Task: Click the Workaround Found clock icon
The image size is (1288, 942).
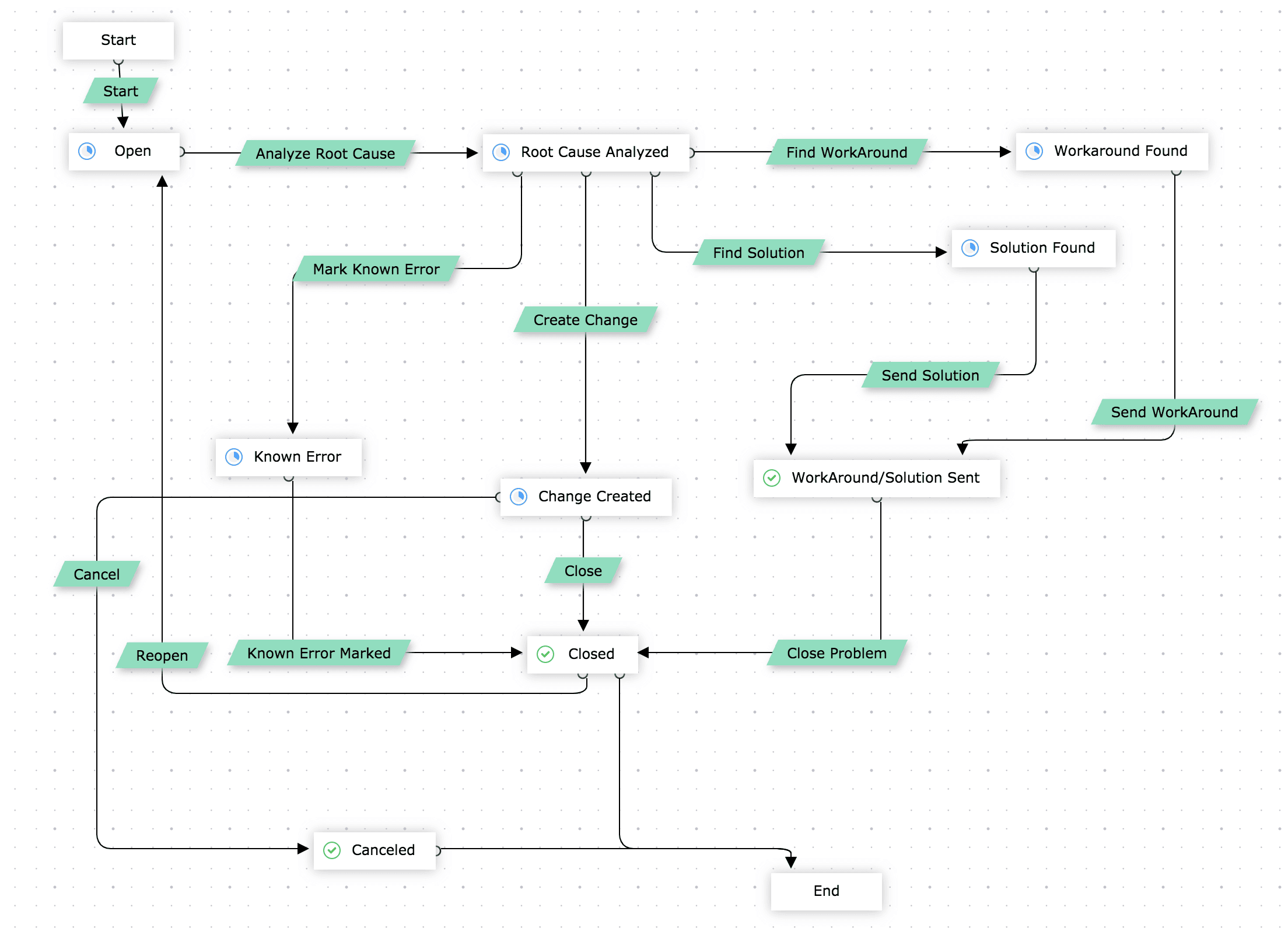Action: (1034, 151)
